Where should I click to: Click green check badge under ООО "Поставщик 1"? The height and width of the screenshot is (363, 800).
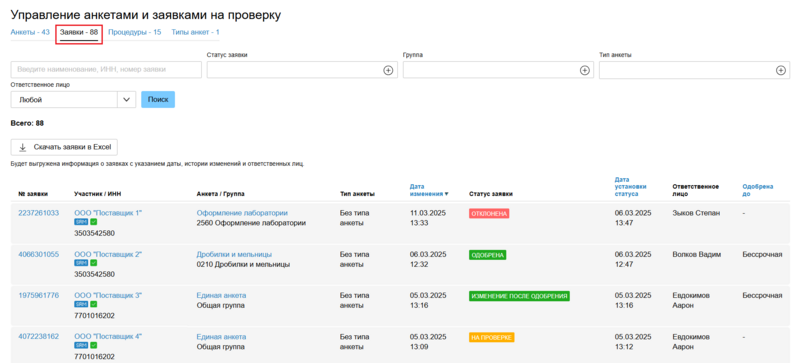point(93,222)
